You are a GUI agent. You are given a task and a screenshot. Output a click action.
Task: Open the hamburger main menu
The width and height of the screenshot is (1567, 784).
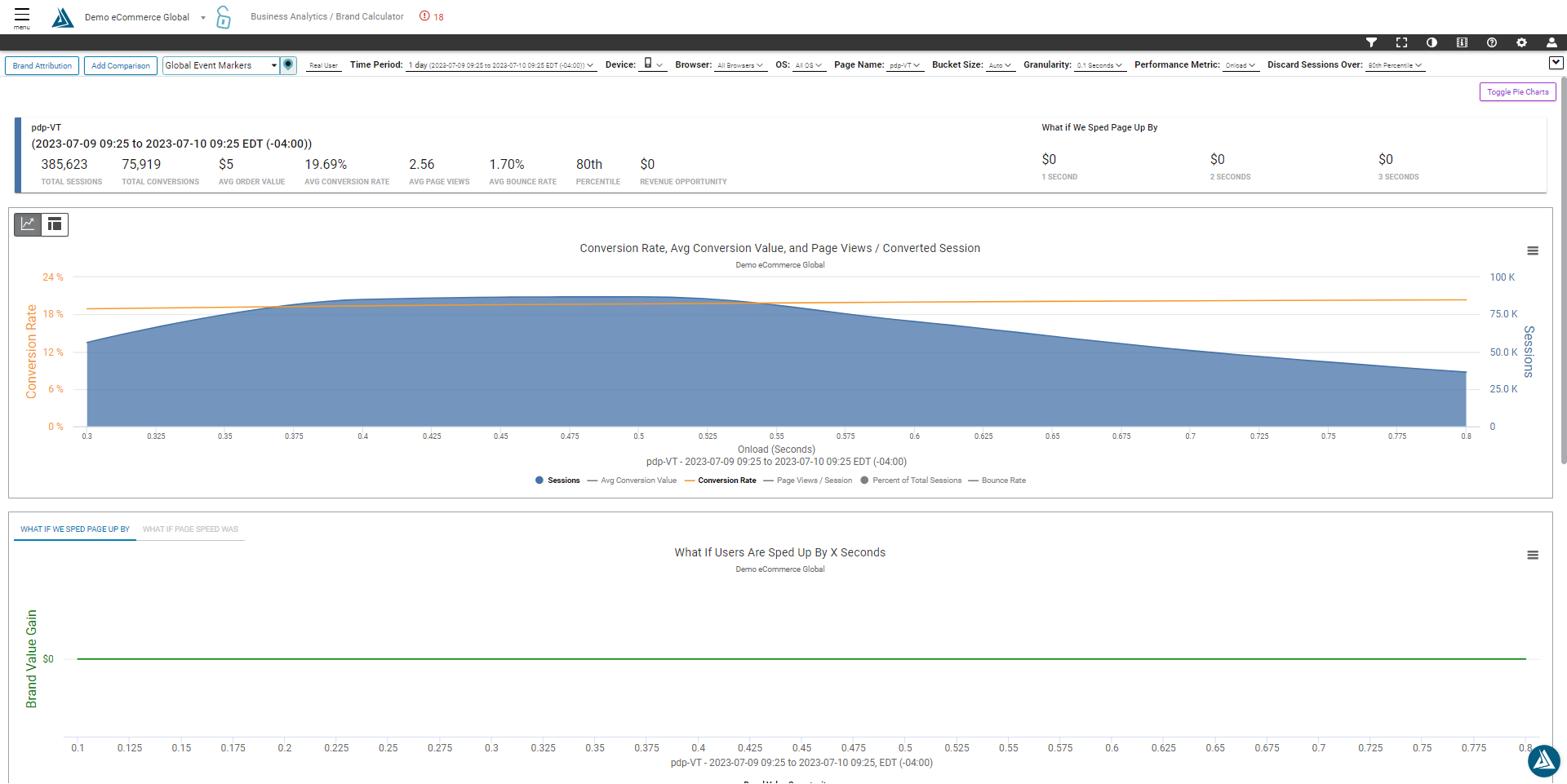pos(22,16)
